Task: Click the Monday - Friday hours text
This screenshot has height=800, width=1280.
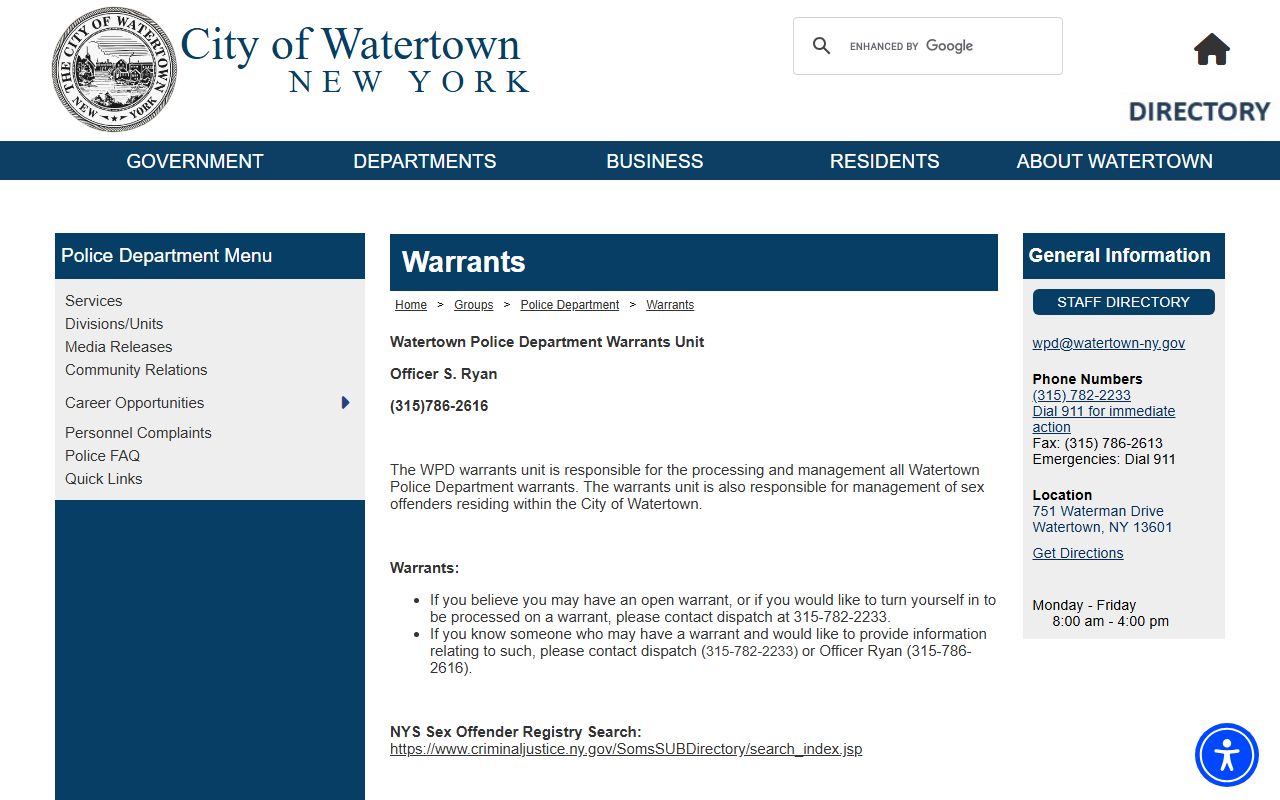Action: (x=1084, y=605)
